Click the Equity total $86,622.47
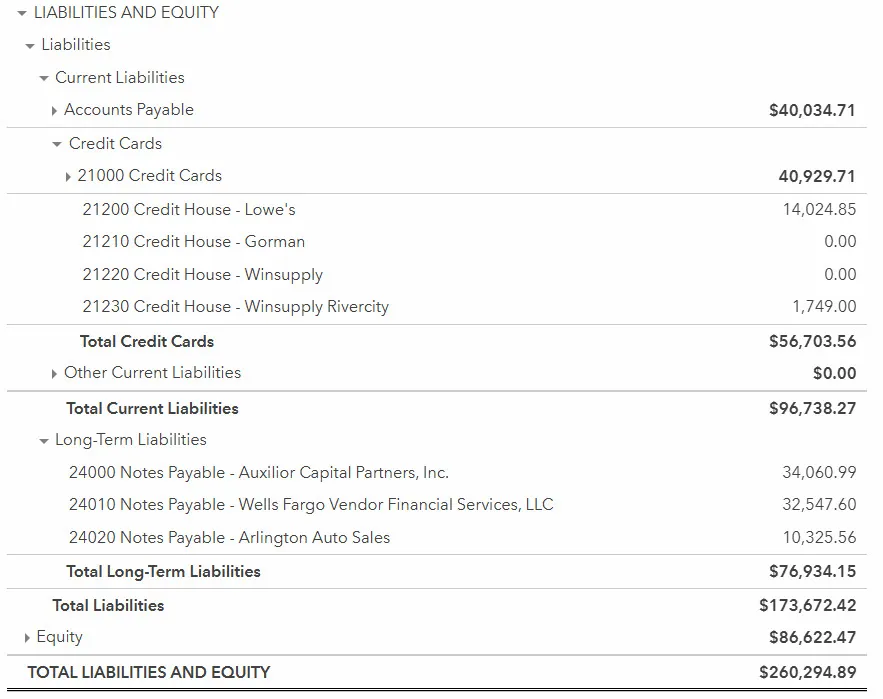The width and height of the screenshot is (883, 699). (x=812, y=638)
